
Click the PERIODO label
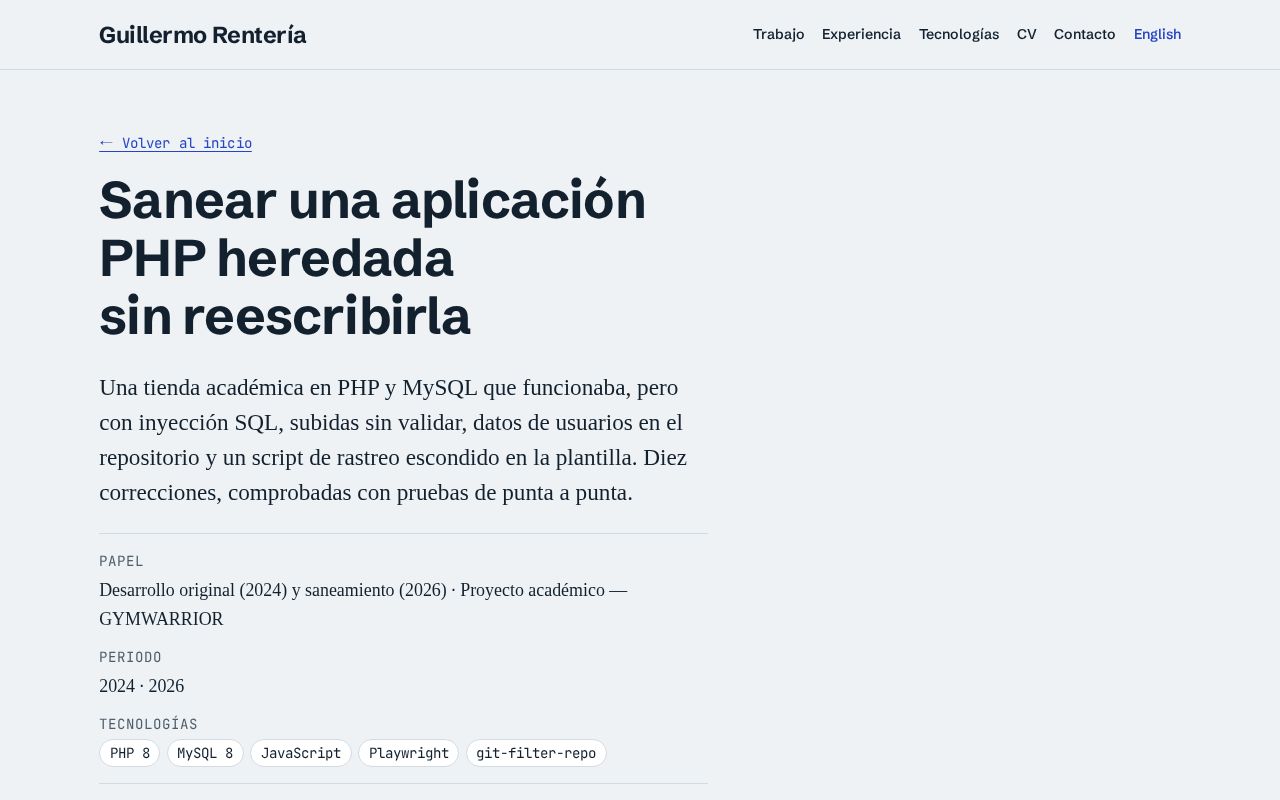pyautogui.click(x=130, y=657)
